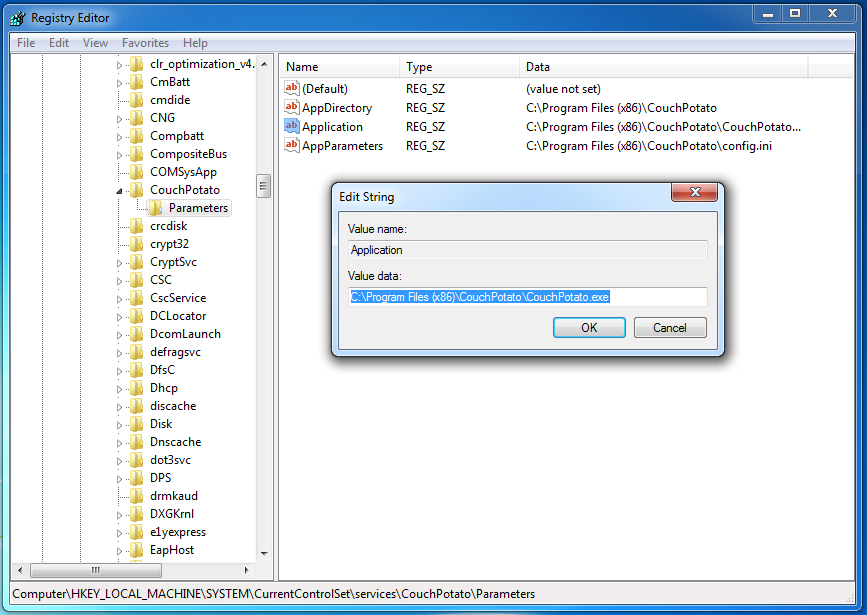
Task: Click the DcomLaunch folder icon
Action: pos(137,334)
